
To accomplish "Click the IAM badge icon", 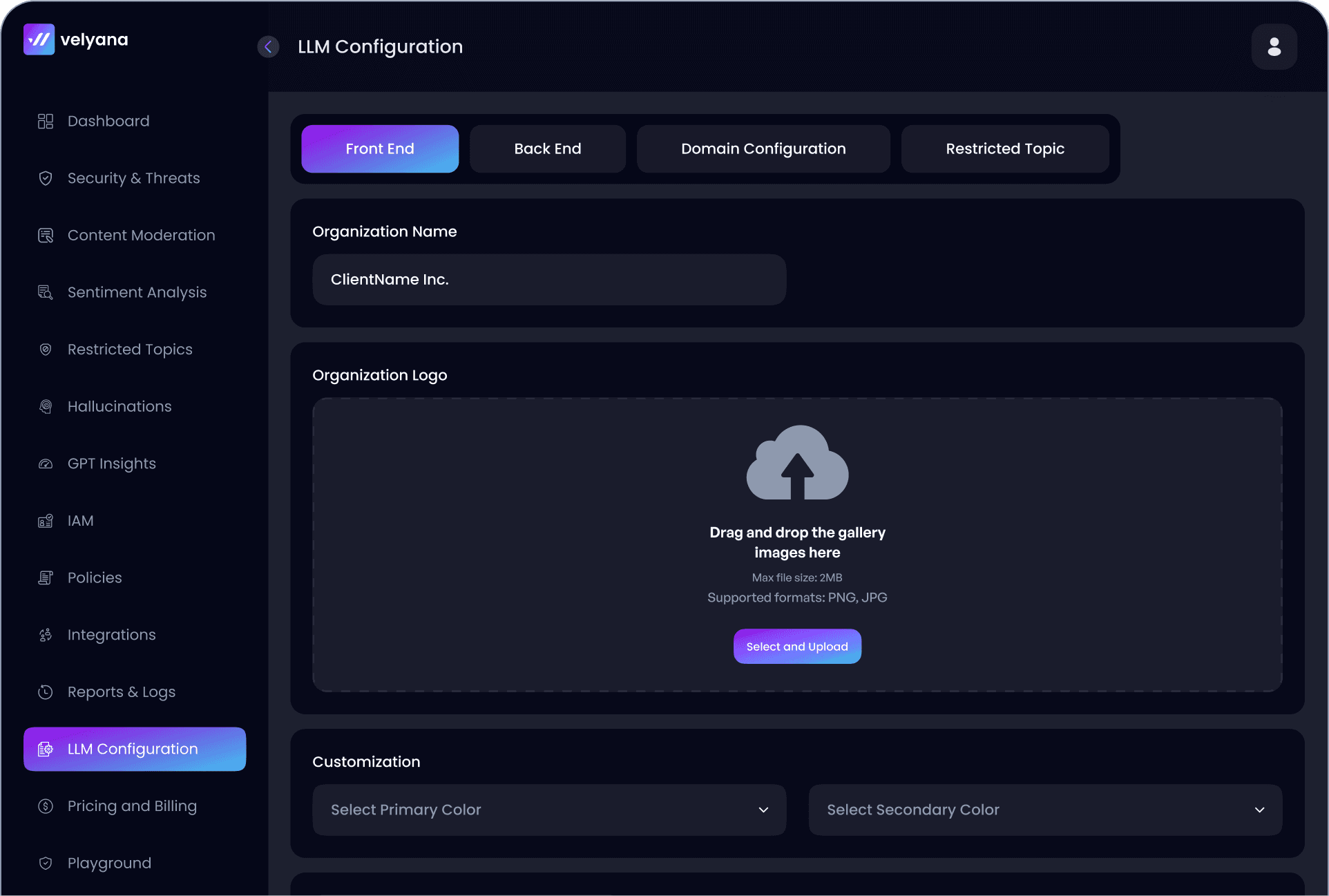I will [x=46, y=521].
